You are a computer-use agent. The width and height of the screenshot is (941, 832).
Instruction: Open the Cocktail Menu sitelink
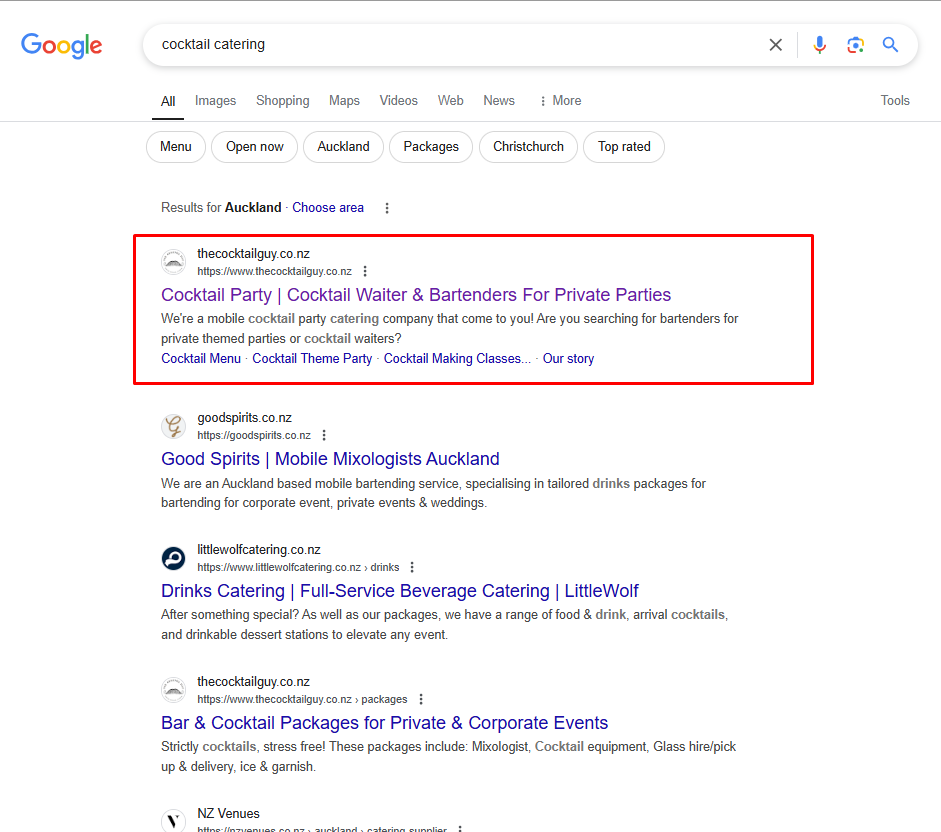(x=201, y=358)
